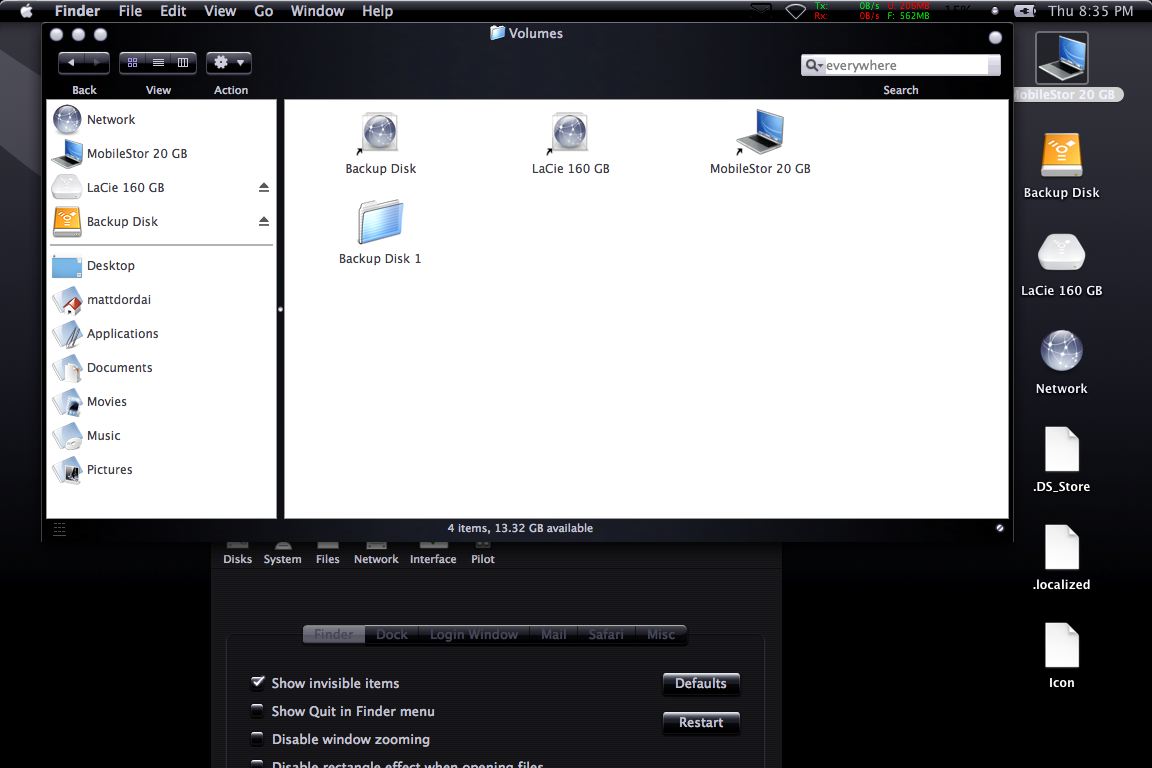
Task: Open Applications in sidebar
Action: (122, 334)
